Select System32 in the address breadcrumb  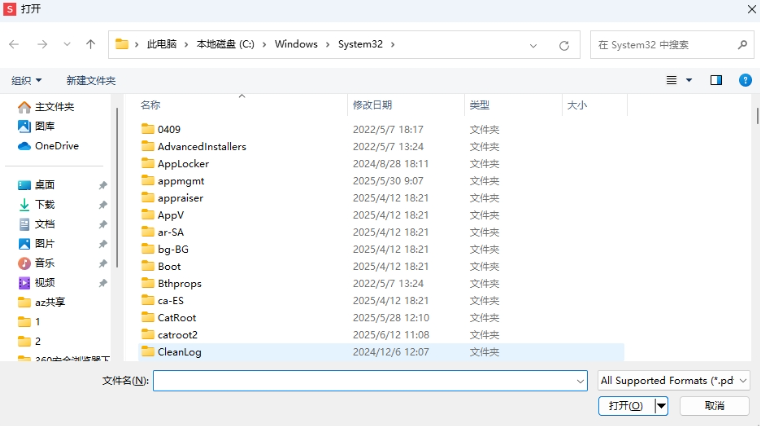[360, 44]
